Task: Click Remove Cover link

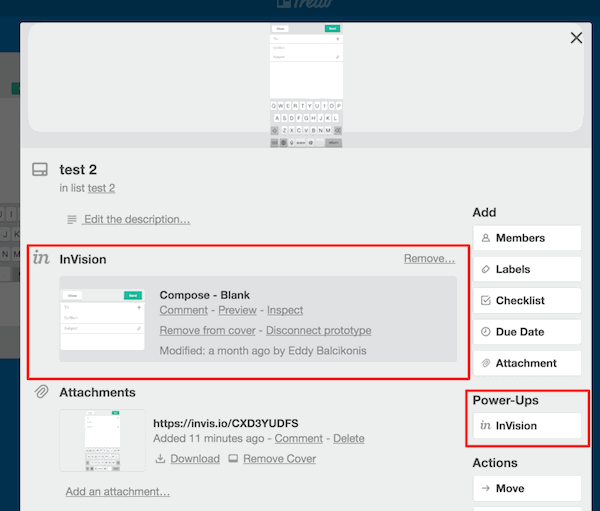Action: click(279, 459)
